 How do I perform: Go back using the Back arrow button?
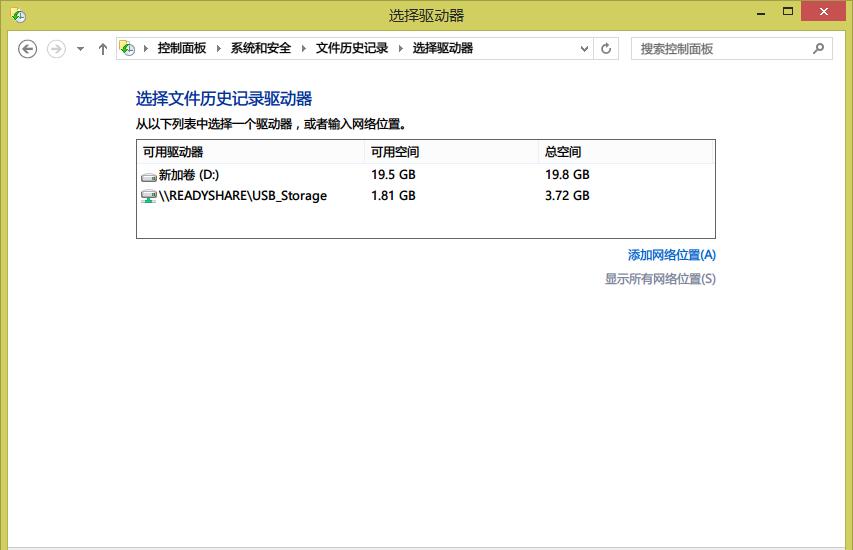tap(28, 49)
